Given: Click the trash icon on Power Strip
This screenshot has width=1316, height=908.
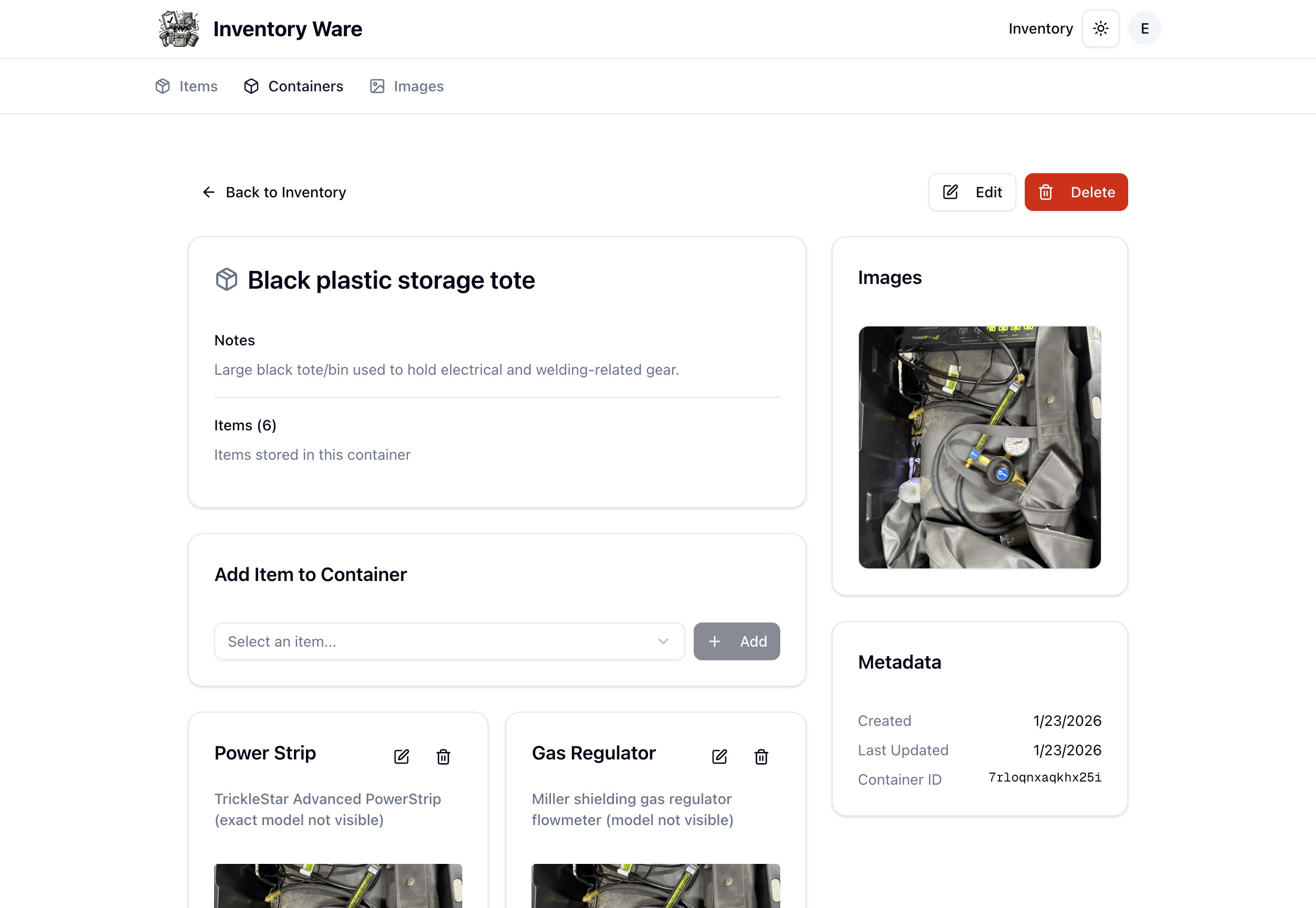Looking at the screenshot, I should click(443, 757).
